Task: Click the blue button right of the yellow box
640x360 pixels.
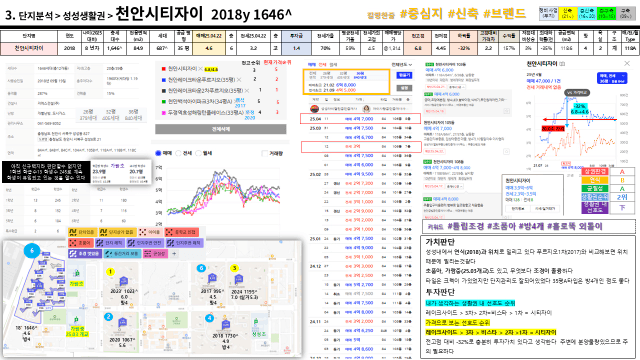Action: [404, 75]
